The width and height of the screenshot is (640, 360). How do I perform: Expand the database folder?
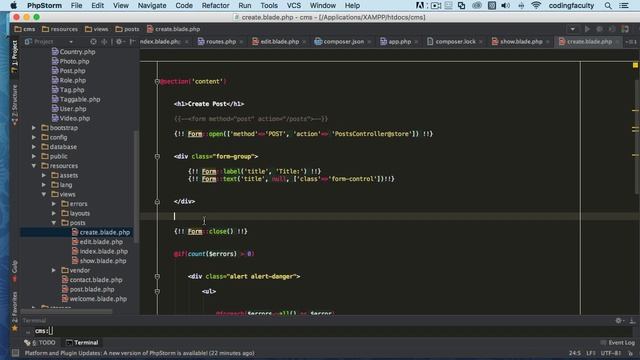34,147
